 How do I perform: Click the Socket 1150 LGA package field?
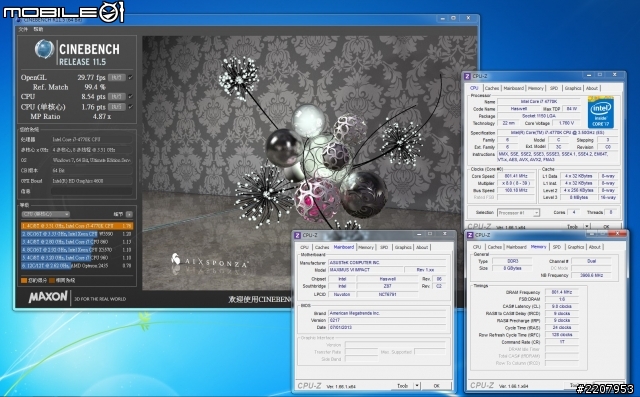(x=539, y=116)
